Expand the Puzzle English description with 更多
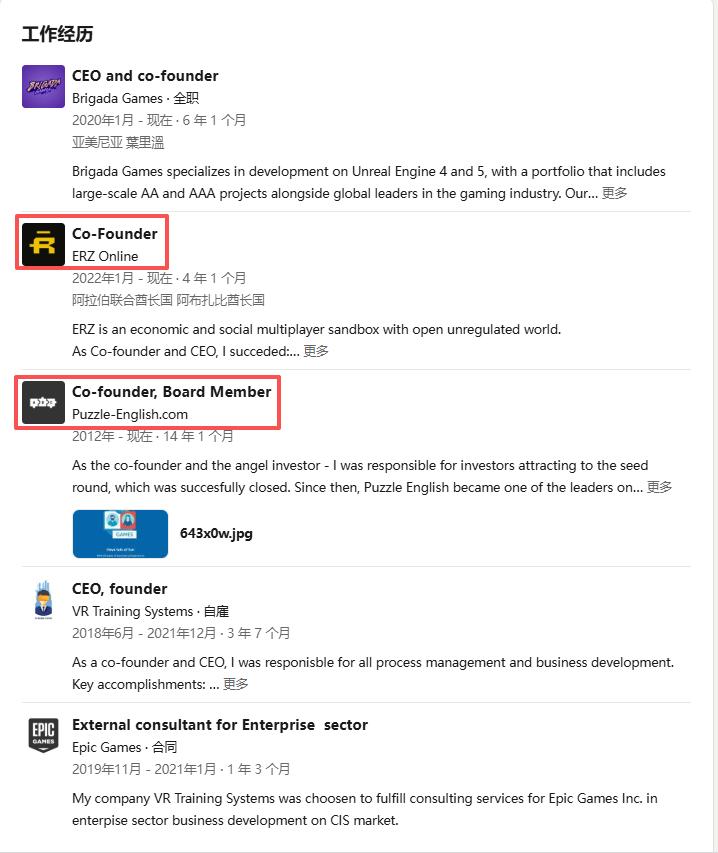This screenshot has width=718, height=853. [x=659, y=487]
